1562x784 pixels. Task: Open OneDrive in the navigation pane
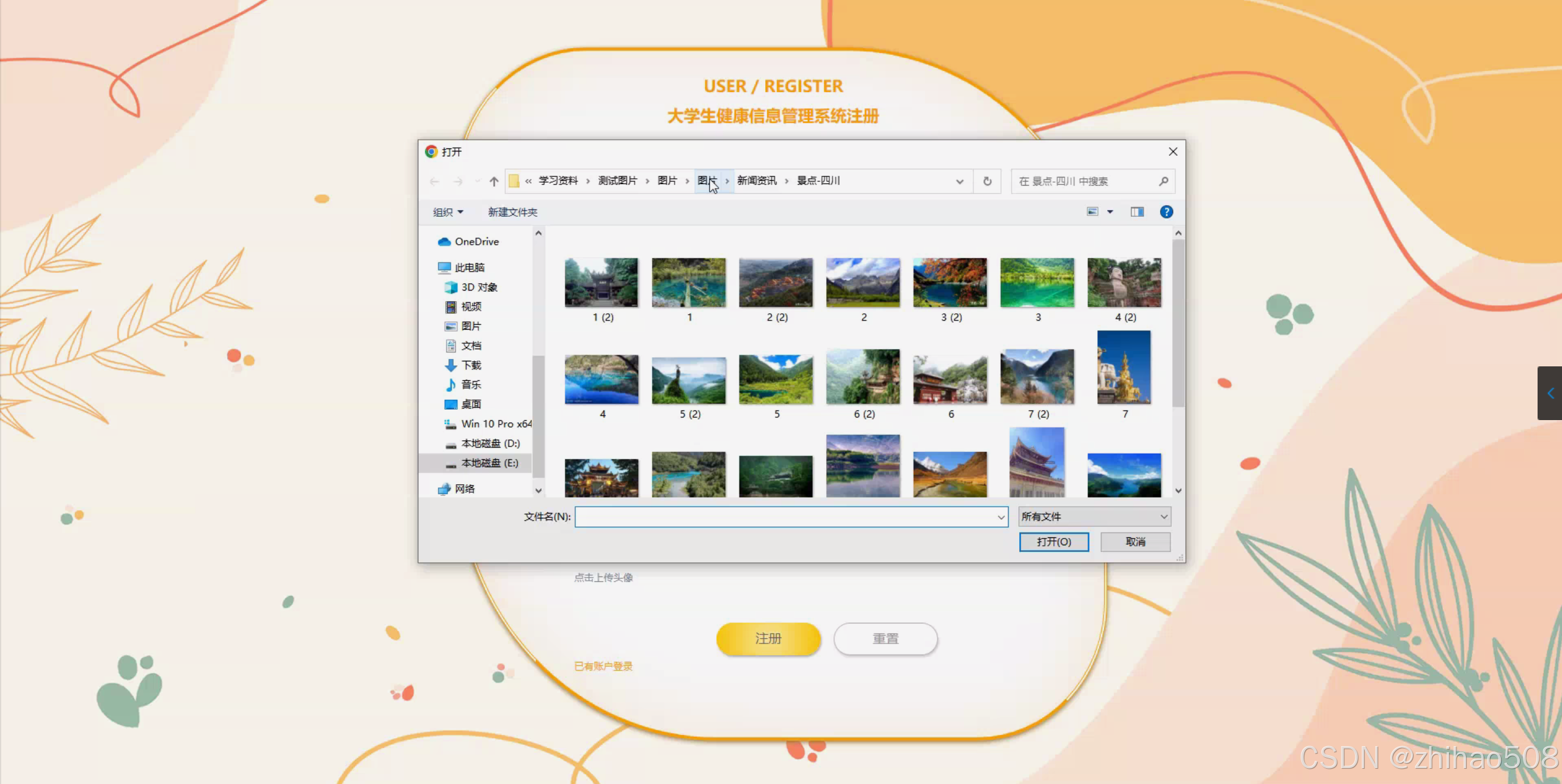[x=476, y=242]
